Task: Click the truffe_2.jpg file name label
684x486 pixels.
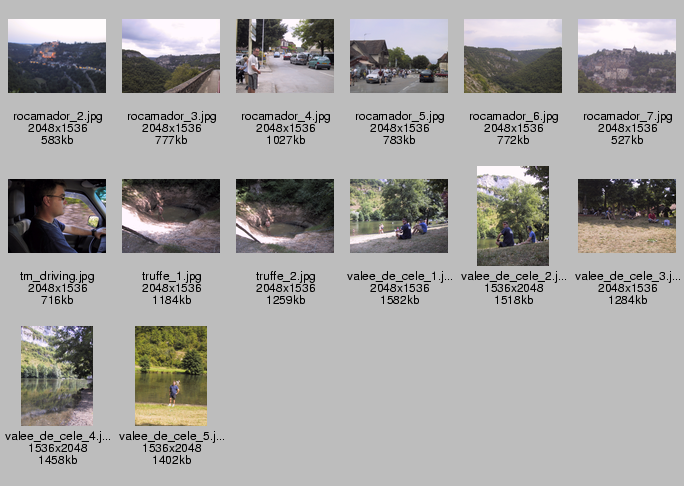Action: coord(286,277)
